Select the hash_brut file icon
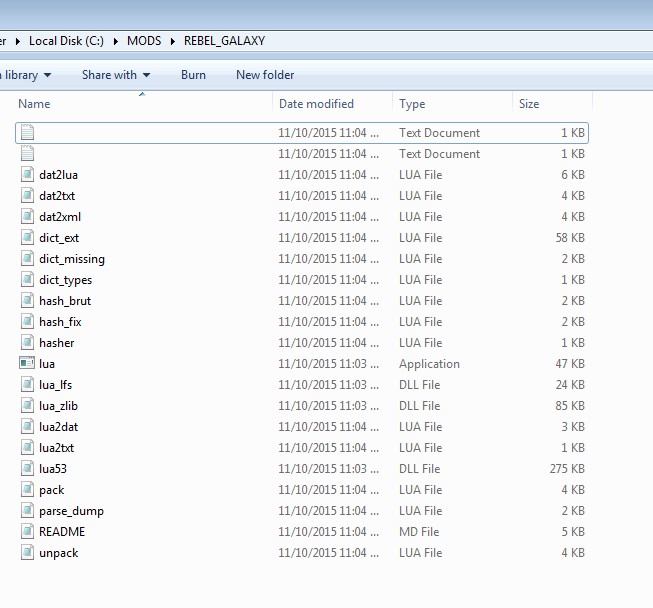 (x=27, y=300)
